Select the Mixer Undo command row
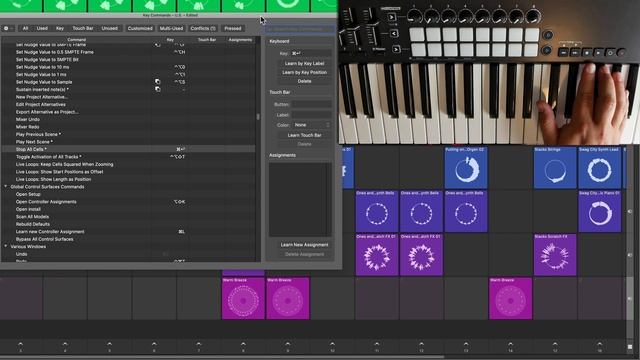Screen dimensions: 640x360 click(x=128, y=119)
